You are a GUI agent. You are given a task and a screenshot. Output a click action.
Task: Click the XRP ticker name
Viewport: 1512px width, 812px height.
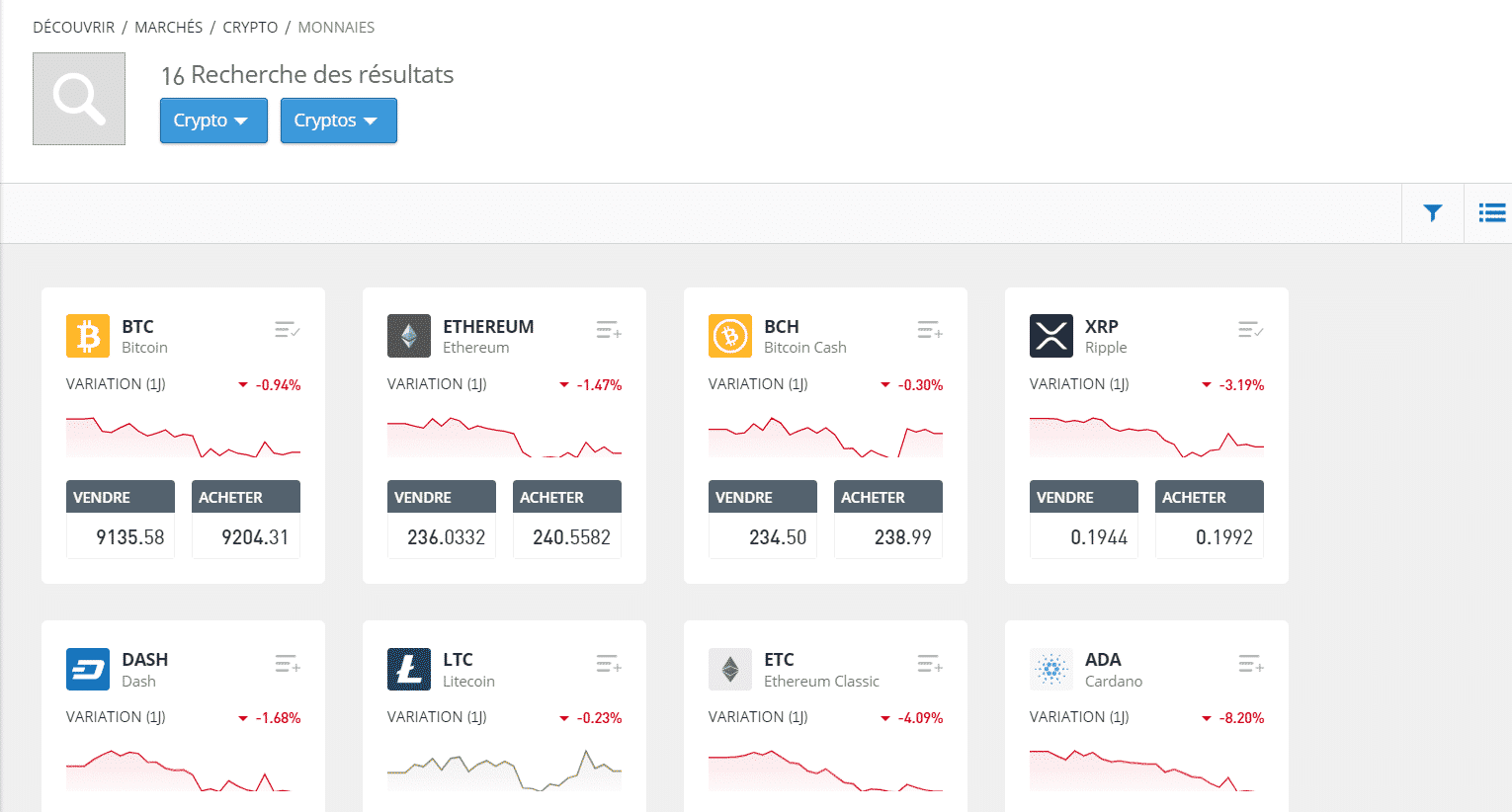pyautogui.click(x=1102, y=326)
